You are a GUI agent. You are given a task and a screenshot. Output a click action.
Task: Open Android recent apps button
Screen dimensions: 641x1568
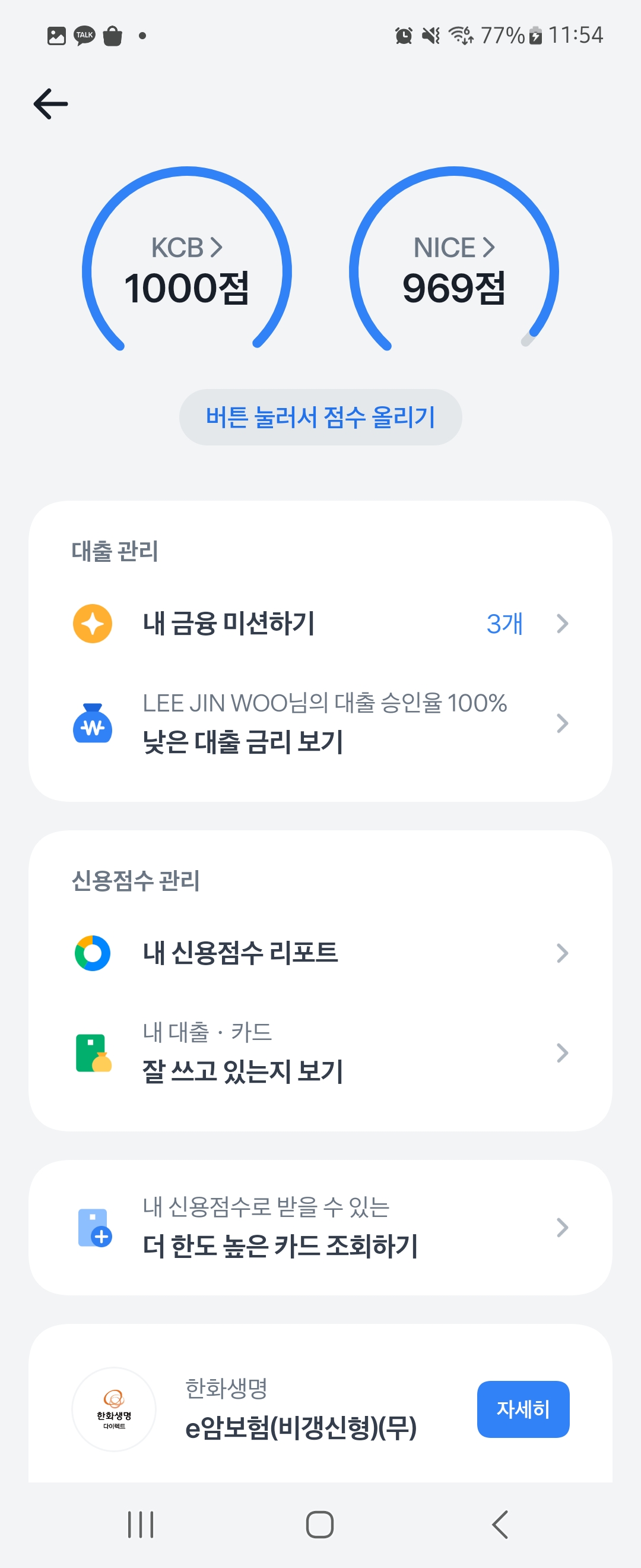click(x=141, y=1524)
